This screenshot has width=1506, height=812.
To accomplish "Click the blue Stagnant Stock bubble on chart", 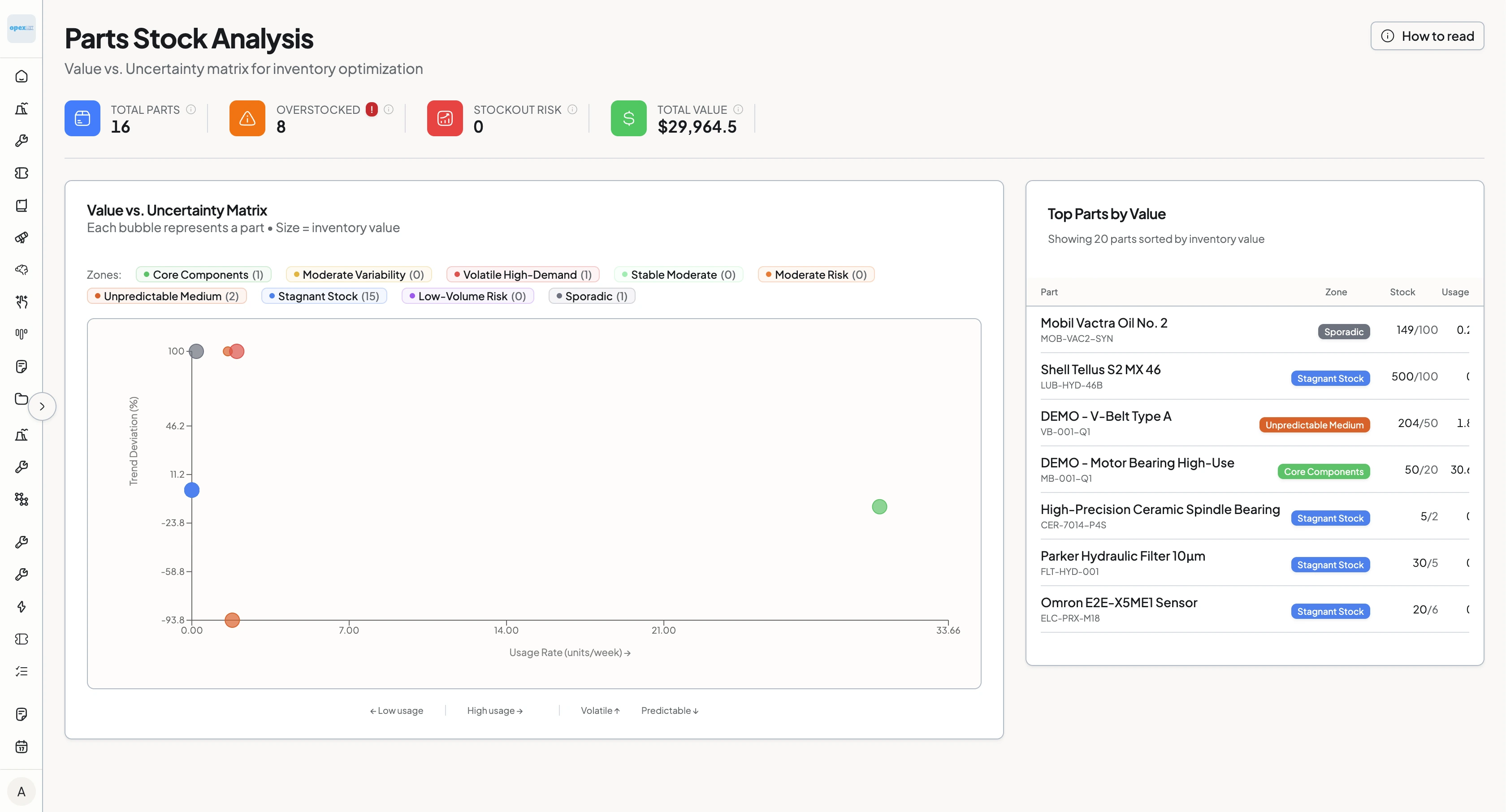I will click(192, 490).
